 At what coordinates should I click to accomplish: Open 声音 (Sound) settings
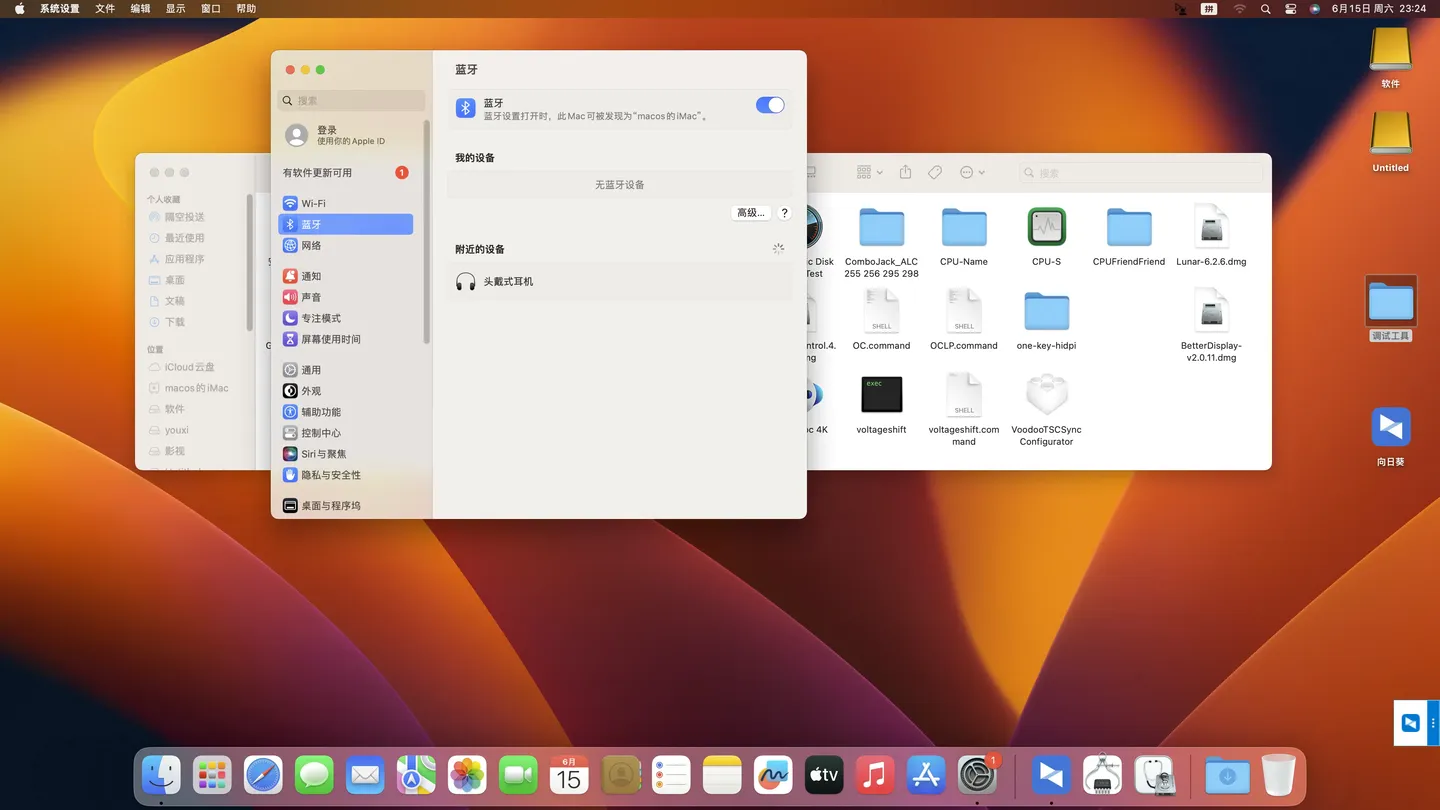click(x=310, y=297)
